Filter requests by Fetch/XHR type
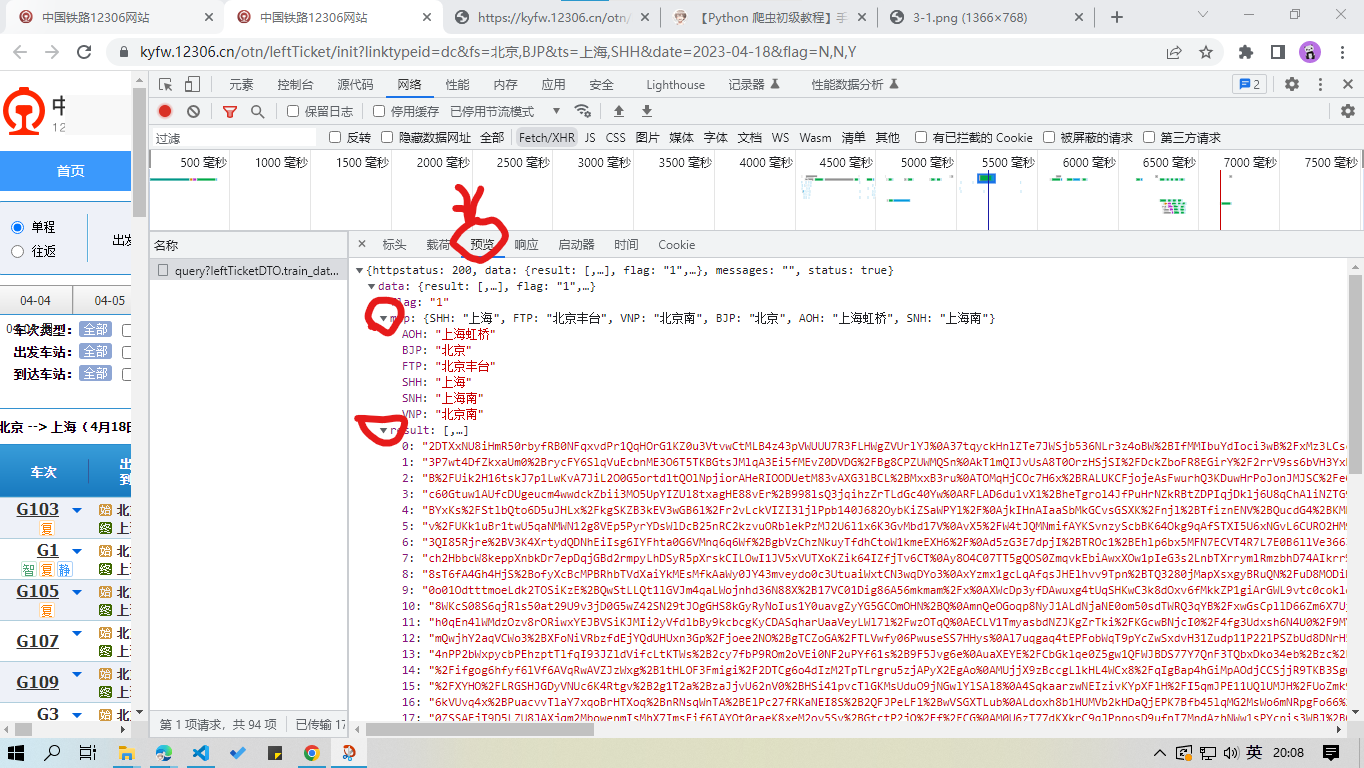This screenshot has height=768, width=1364. click(546, 137)
